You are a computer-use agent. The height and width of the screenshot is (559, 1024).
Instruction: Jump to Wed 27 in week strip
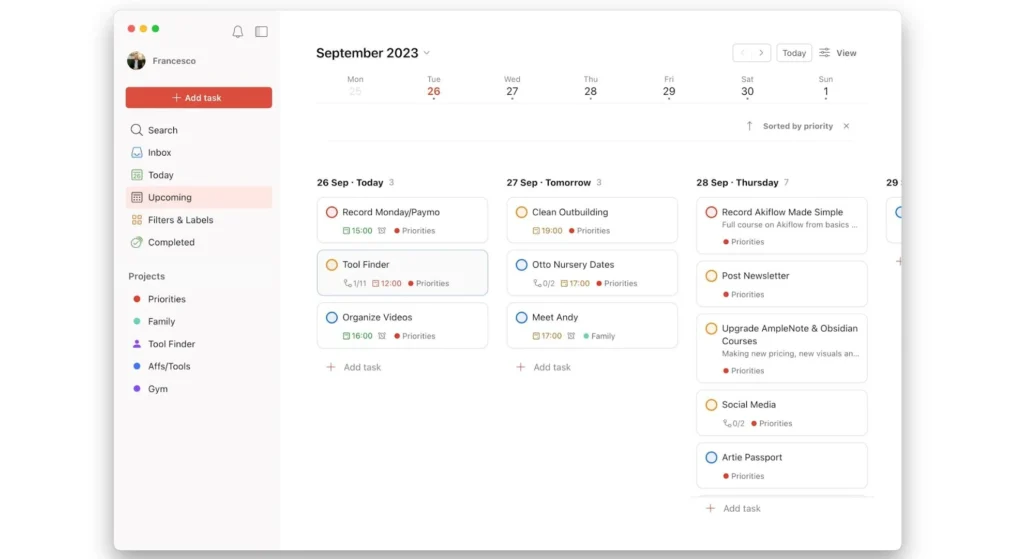[x=512, y=87]
